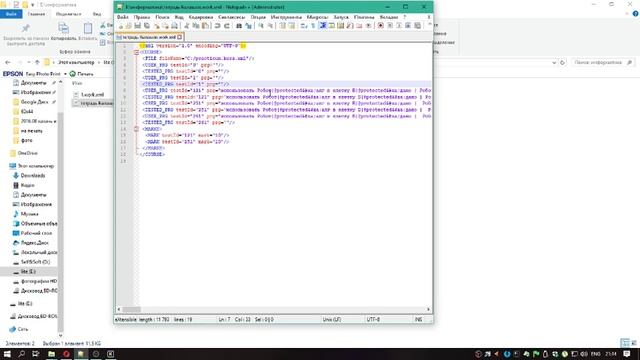This screenshot has height=360, width=640.
Task: Switch to the Вид ribbon tab in Explorer
Action: click(97, 14)
